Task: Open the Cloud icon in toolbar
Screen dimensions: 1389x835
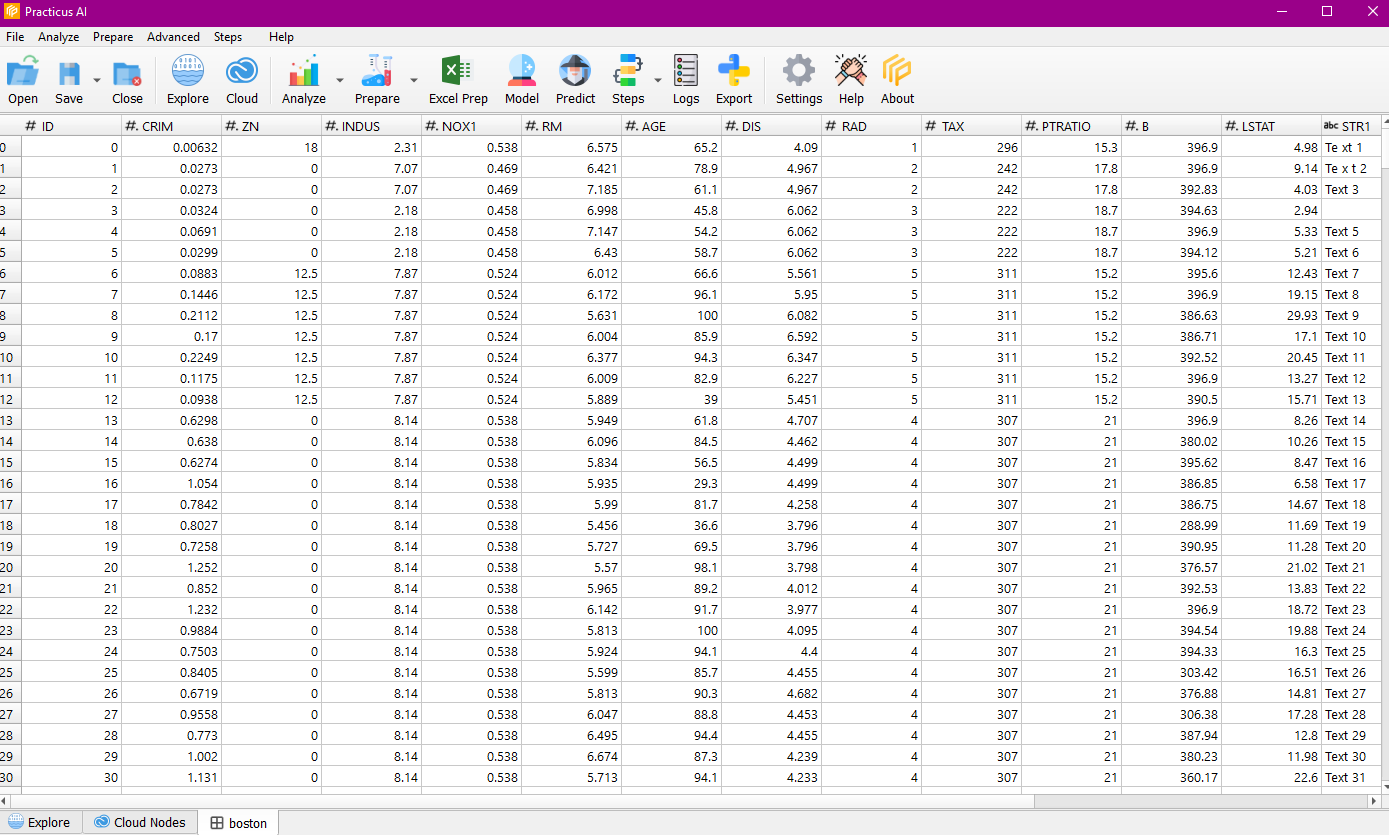Action: point(242,73)
